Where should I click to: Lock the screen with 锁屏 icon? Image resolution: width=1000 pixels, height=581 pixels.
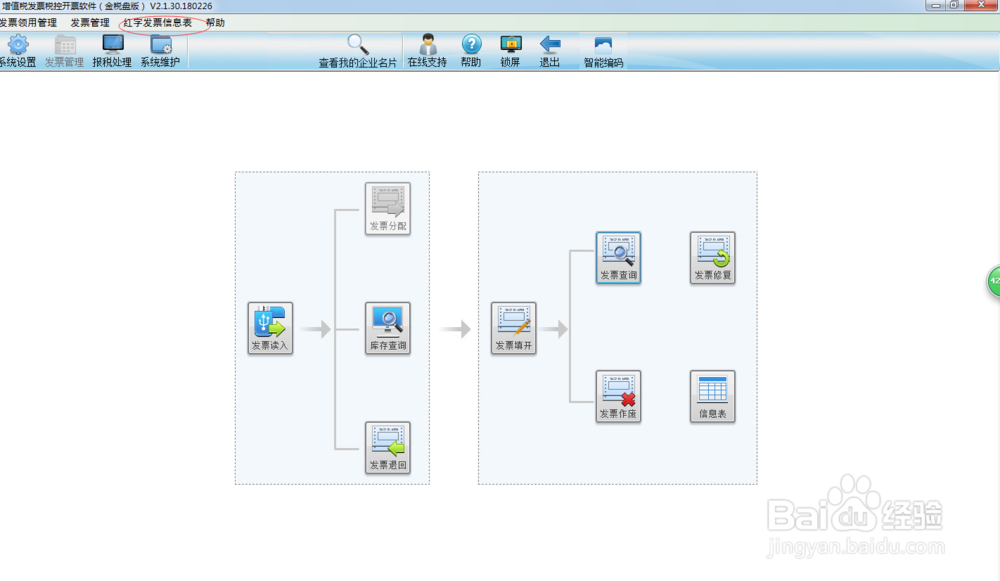510,51
